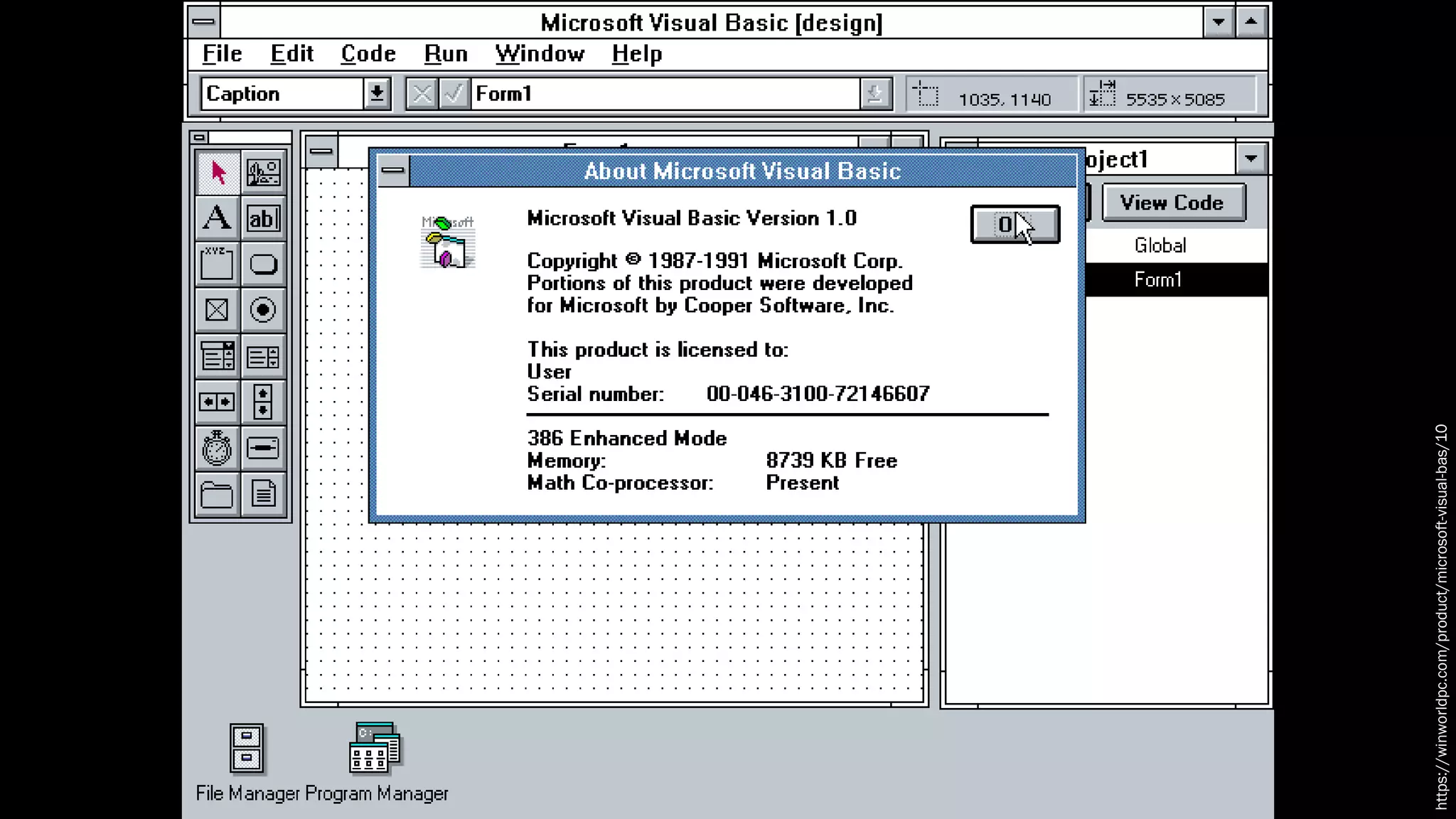
Task: Select the List Box tool
Action: pyautogui.click(x=263, y=356)
